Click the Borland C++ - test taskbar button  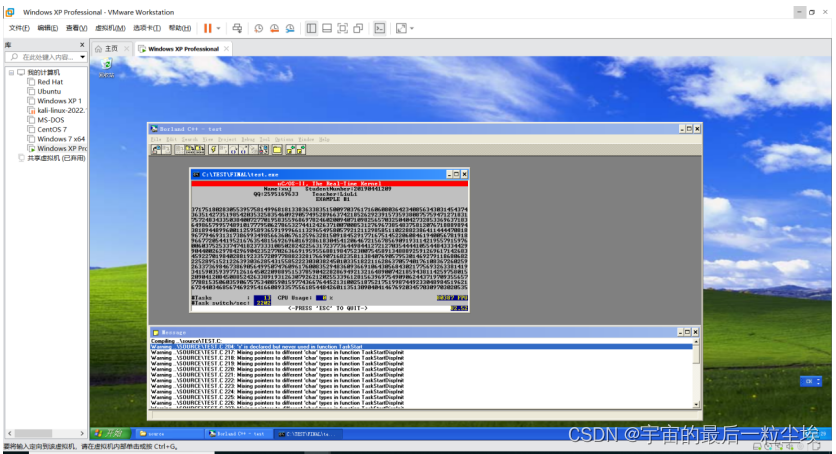pos(239,434)
